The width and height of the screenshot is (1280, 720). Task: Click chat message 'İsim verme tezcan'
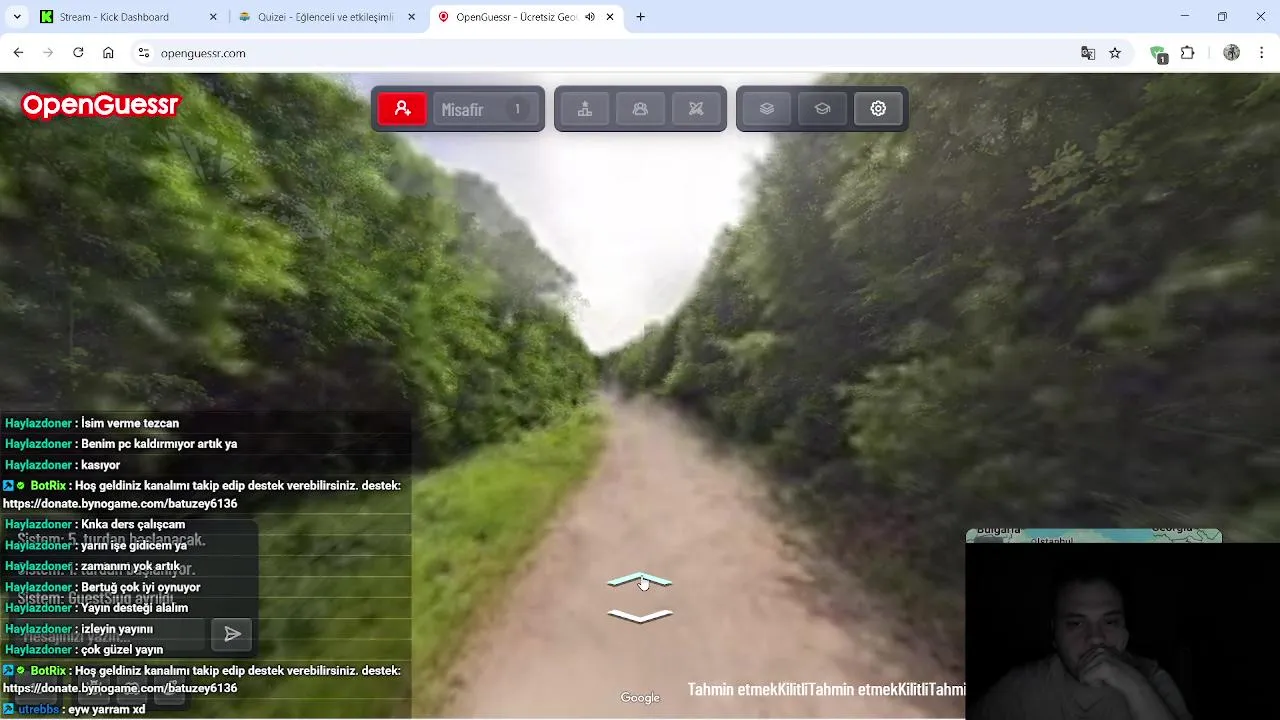point(130,423)
